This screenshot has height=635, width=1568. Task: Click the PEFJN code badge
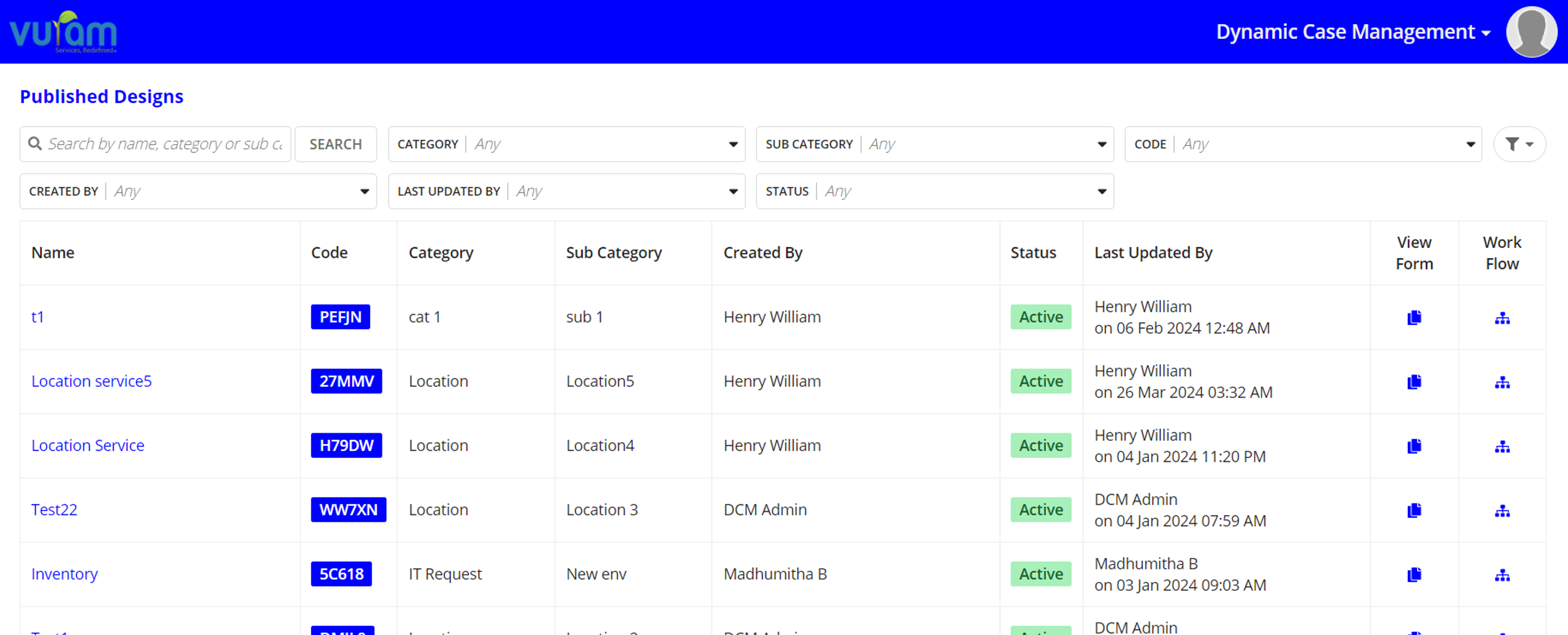click(x=340, y=317)
